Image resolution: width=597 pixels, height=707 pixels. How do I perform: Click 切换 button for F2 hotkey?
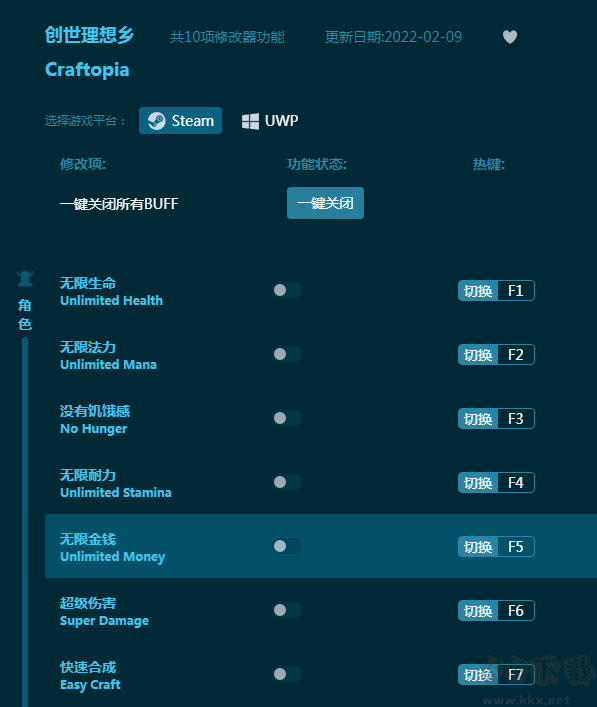[x=478, y=354]
